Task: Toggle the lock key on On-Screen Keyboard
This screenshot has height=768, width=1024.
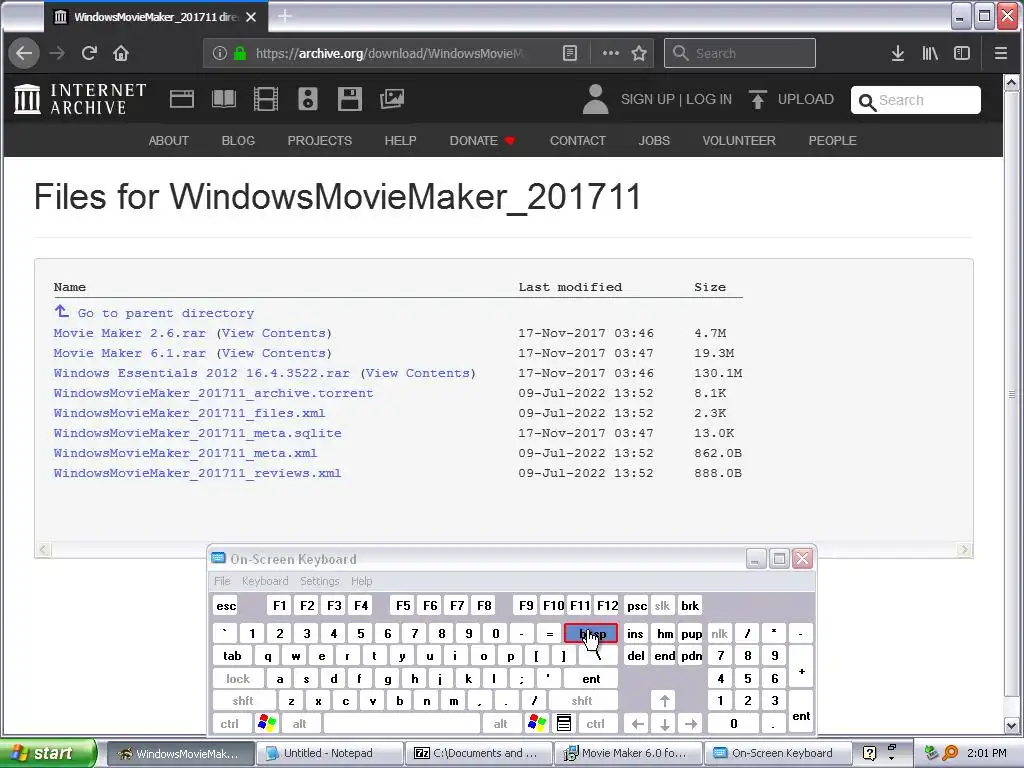Action: click(238, 679)
